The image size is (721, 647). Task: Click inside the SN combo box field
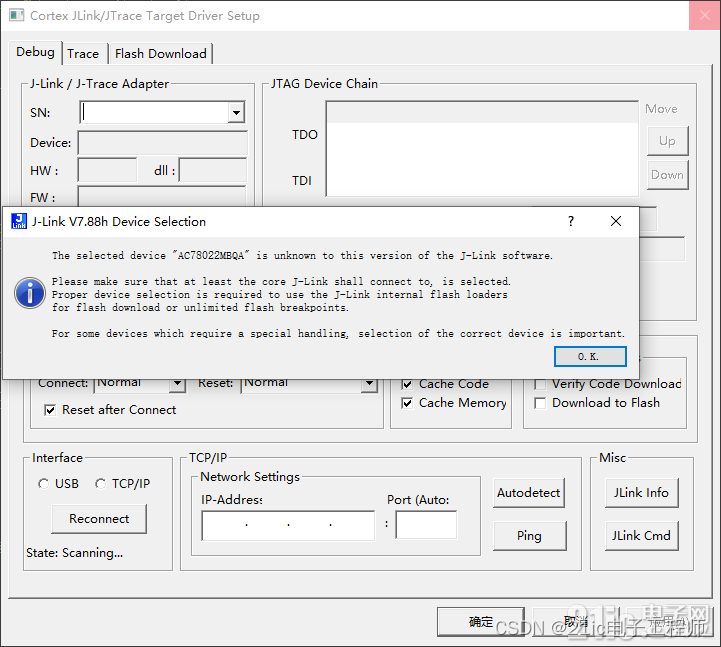[x=154, y=113]
